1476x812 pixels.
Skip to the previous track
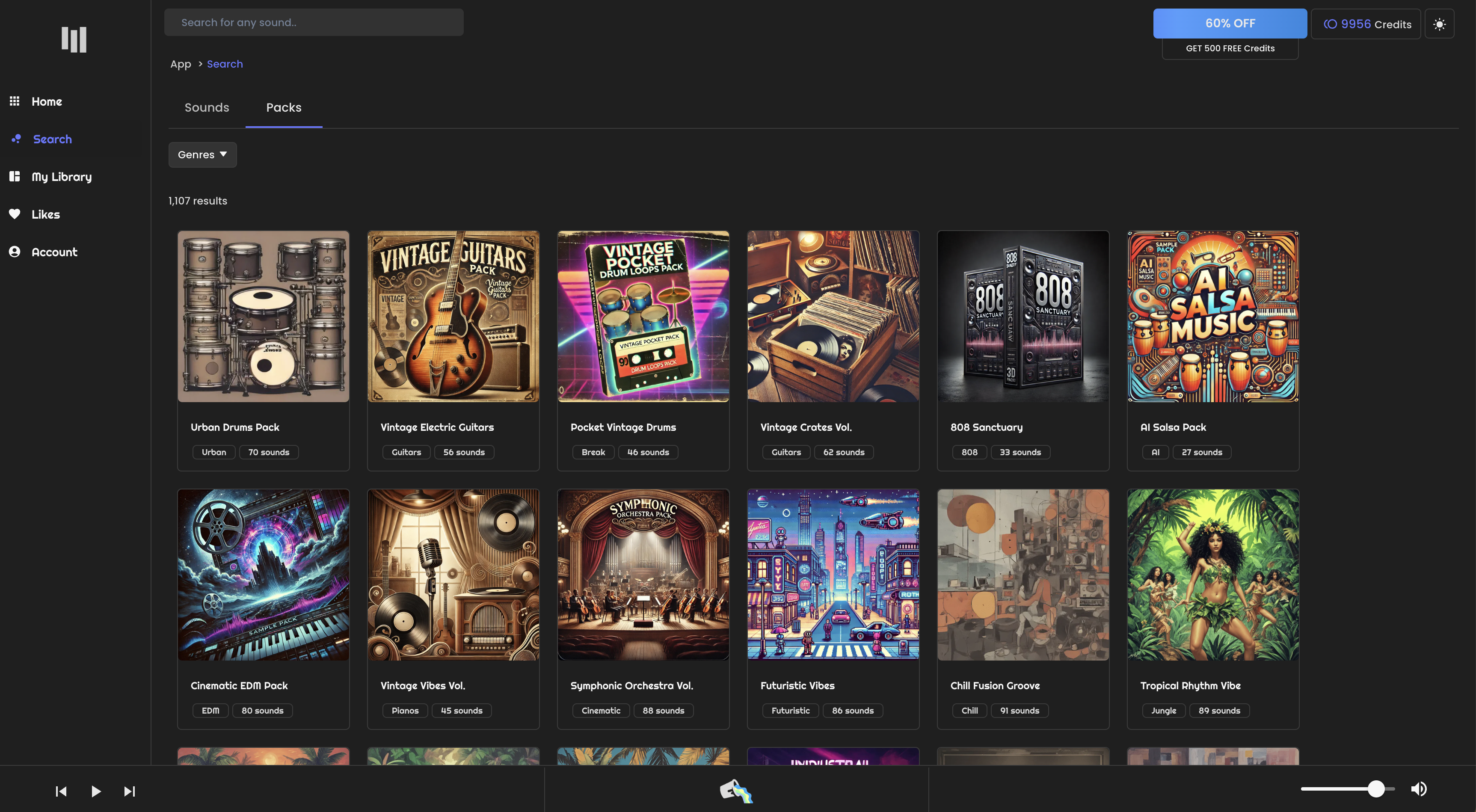(x=61, y=791)
